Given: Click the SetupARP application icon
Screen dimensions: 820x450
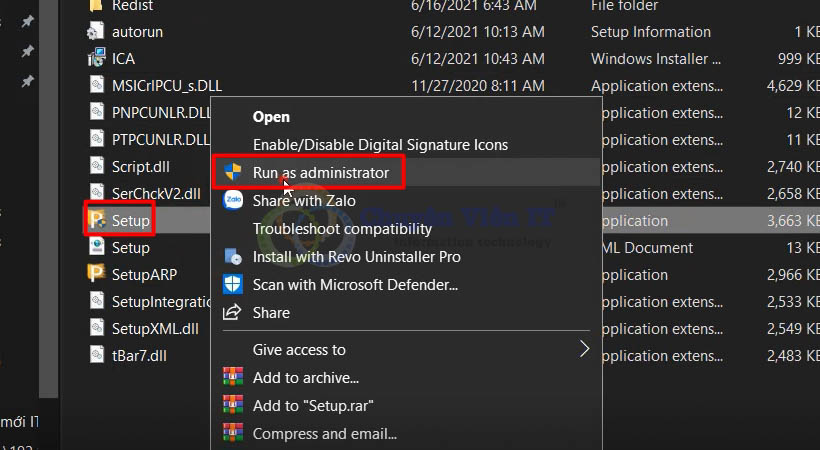Looking at the screenshot, I should tap(96, 274).
